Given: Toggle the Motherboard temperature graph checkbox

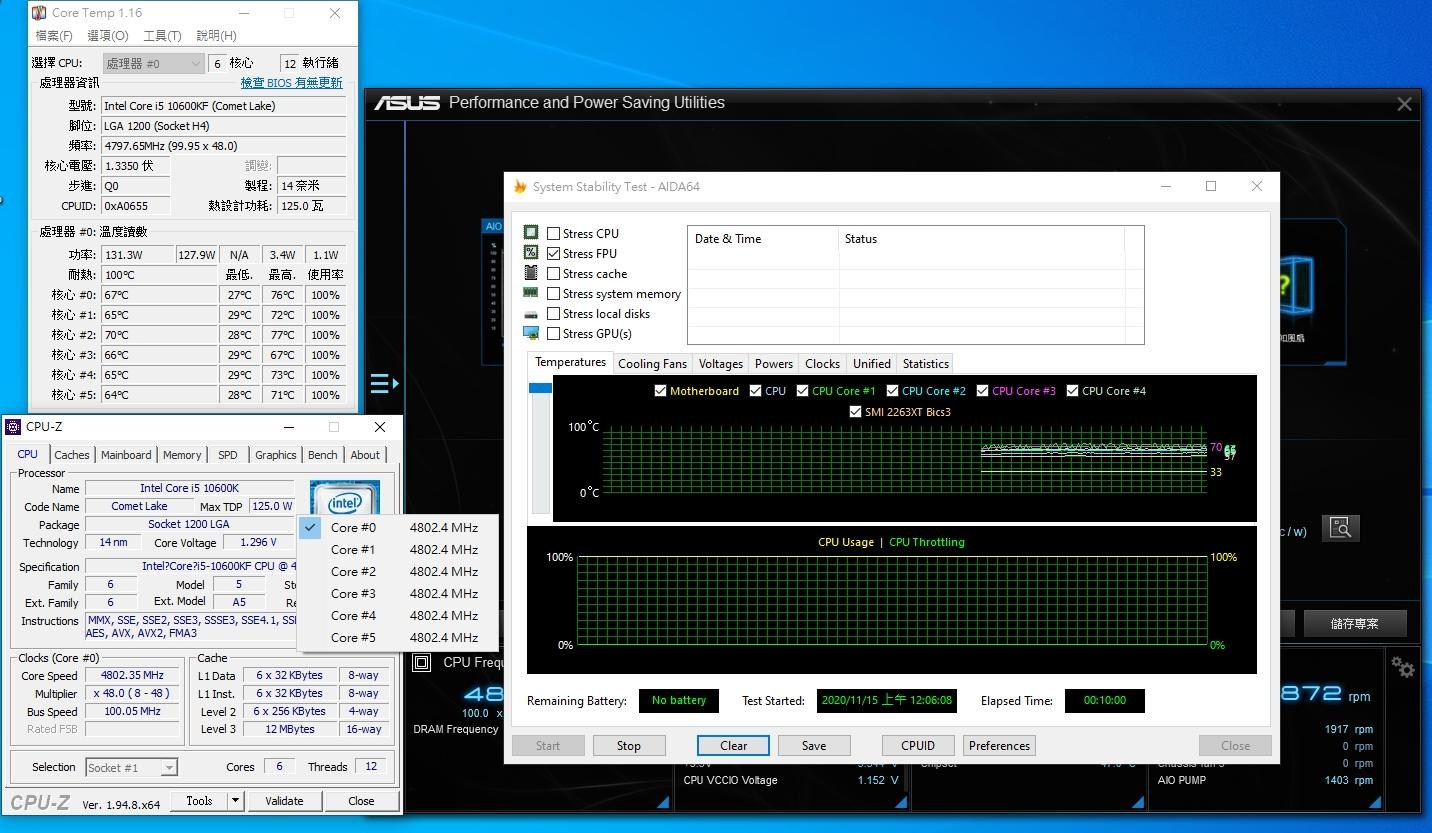Looking at the screenshot, I should [x=660, y=391].
